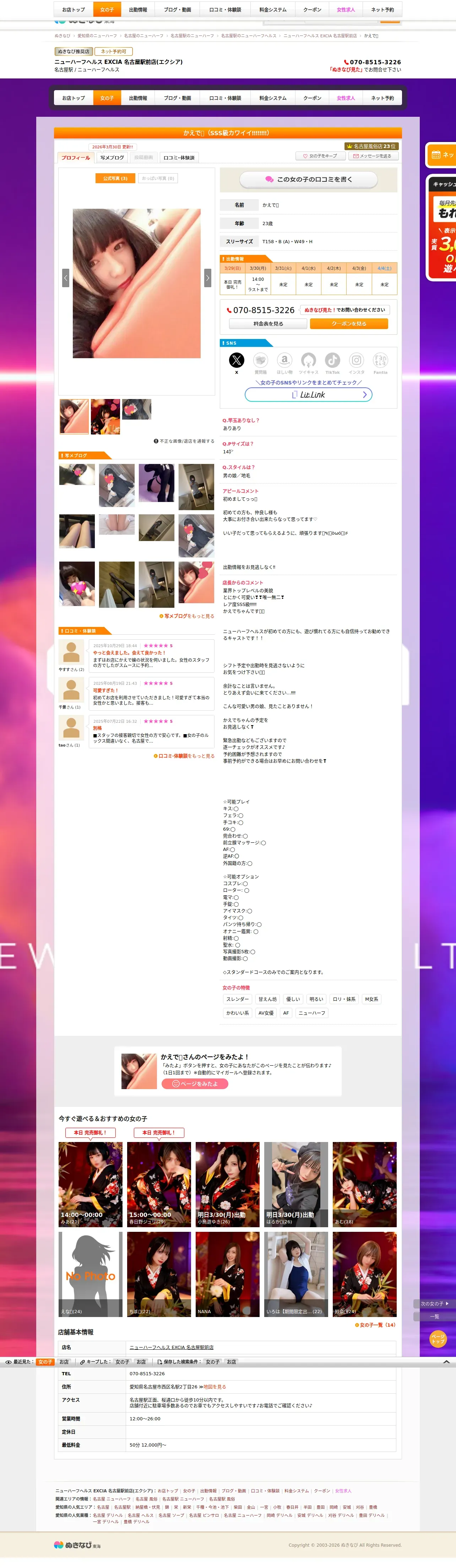This screenshot has width=456, height=1568.
Task: Open 名古屋 デリヘル footer link
Action: 108,1515
